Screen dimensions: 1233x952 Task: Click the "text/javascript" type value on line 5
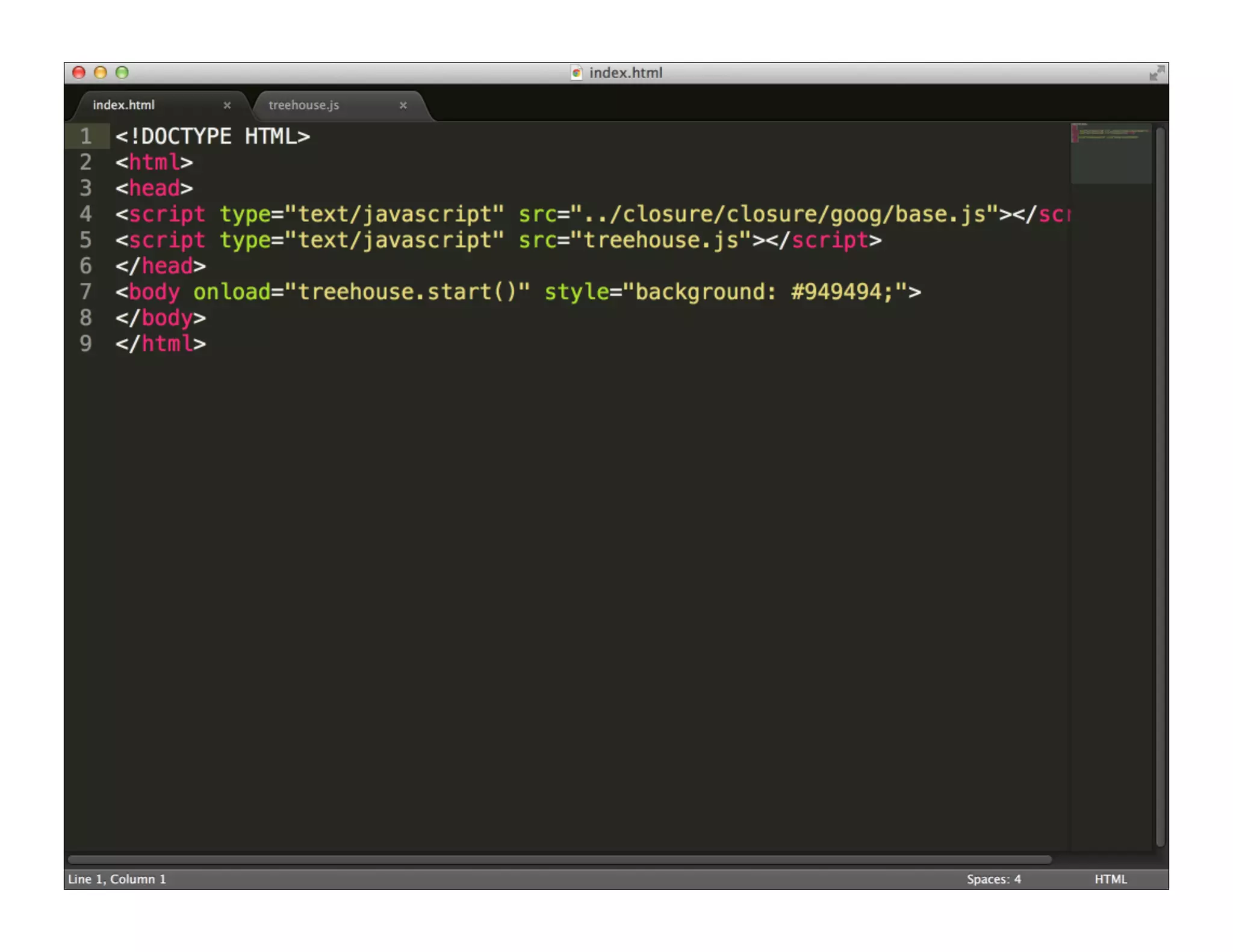[394, 240]
